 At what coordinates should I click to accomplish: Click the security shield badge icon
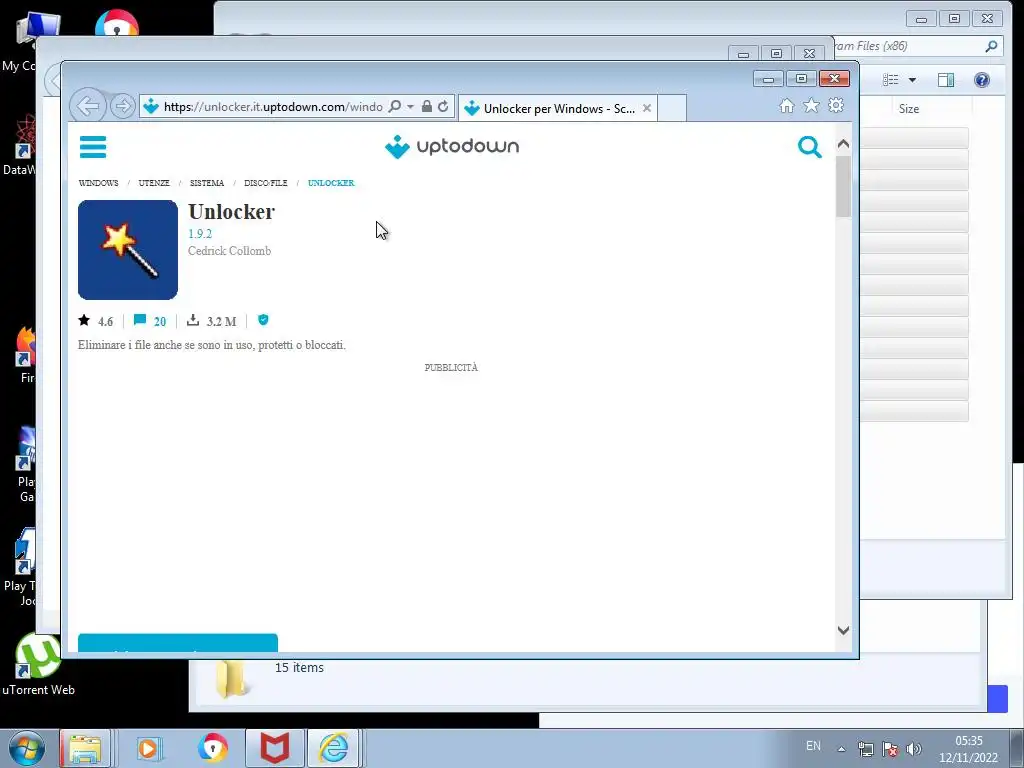point(263,320)
